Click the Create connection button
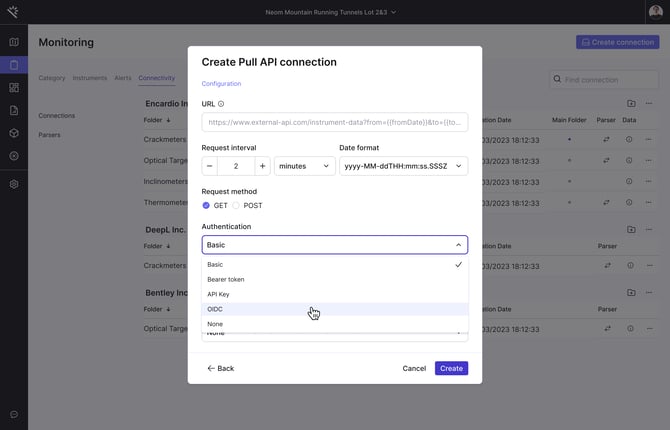Viewport: 670px width, 430px height. pyautogui.click(x=617, y=42)
